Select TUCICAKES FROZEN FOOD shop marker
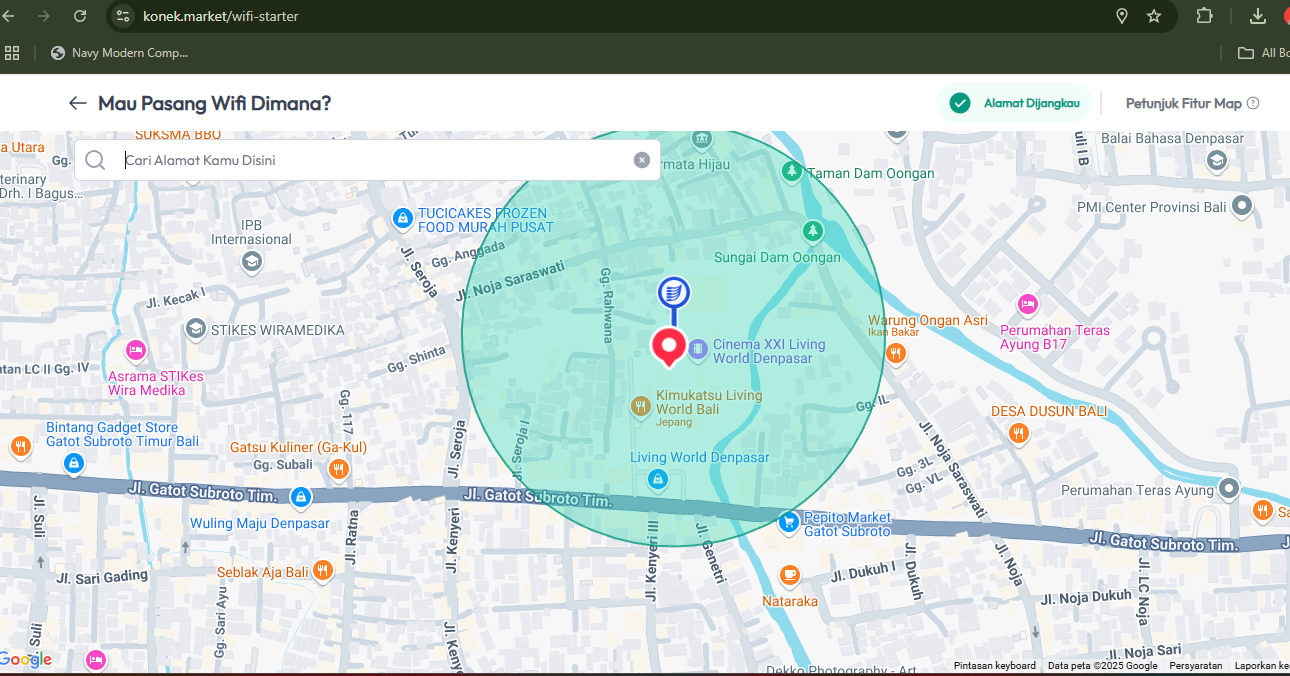Viewport: 1290px width, 676px height. point(402,218)
